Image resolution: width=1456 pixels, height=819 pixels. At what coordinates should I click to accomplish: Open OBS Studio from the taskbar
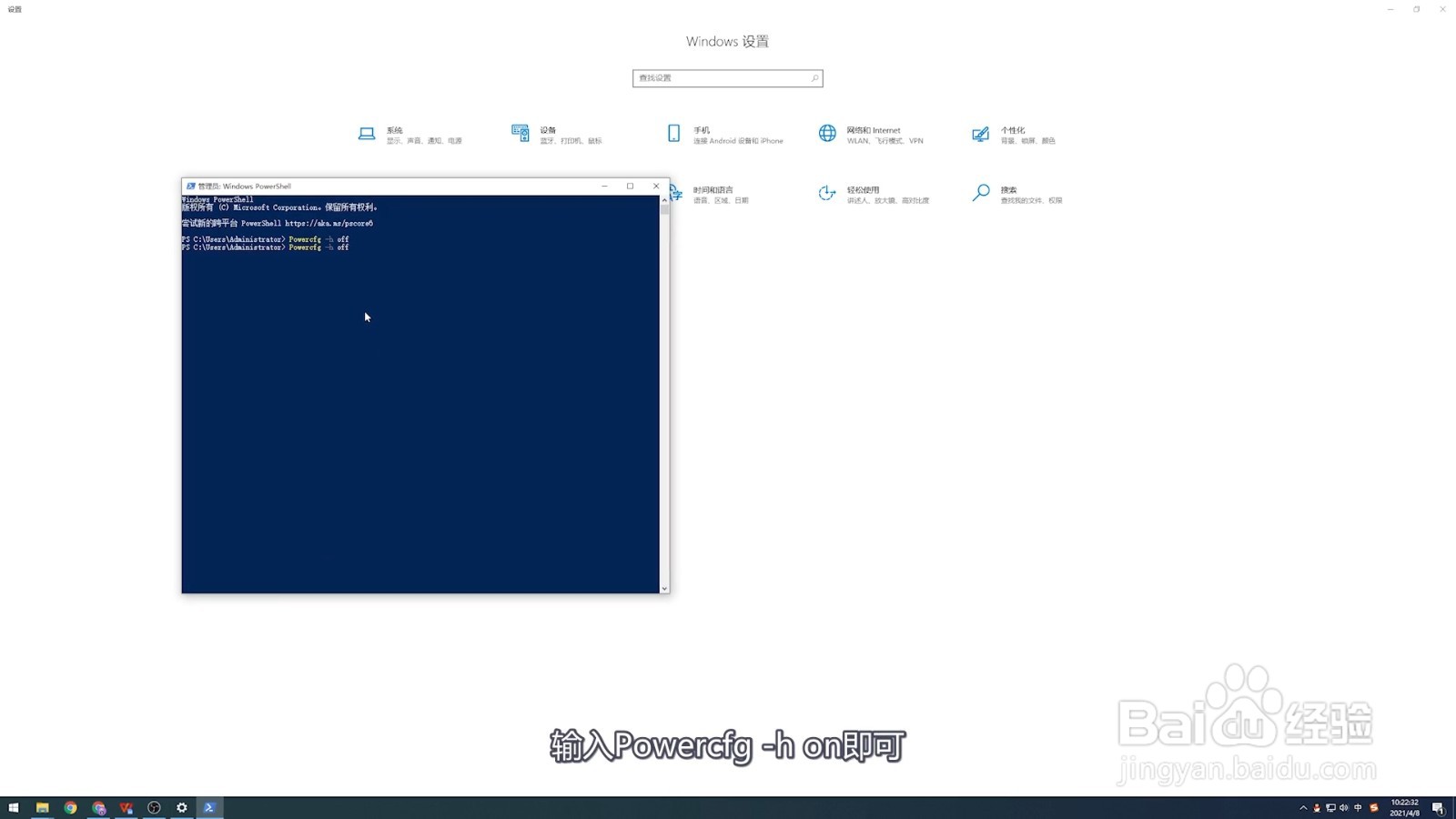coord(154,807)
